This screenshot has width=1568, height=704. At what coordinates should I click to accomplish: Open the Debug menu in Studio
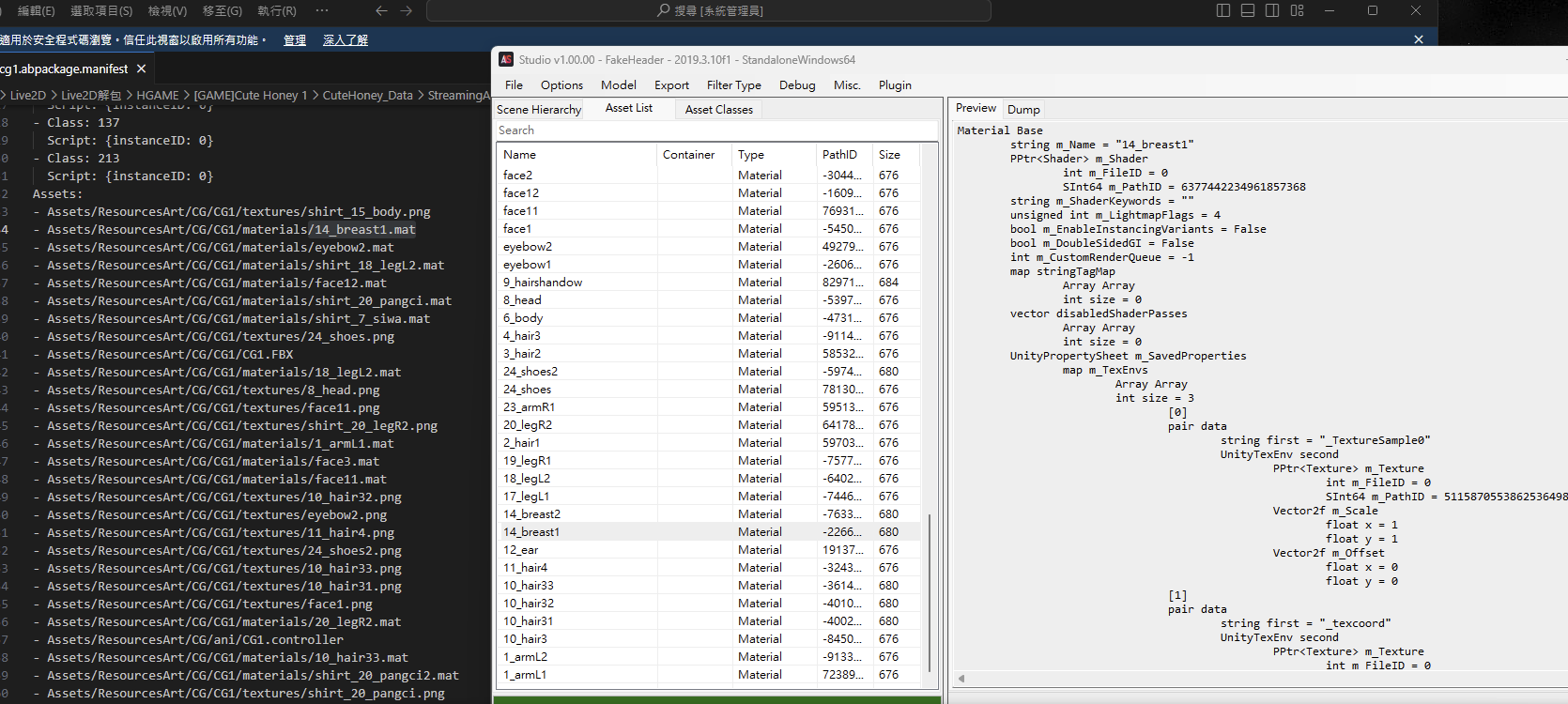click(x=797, y=84)
